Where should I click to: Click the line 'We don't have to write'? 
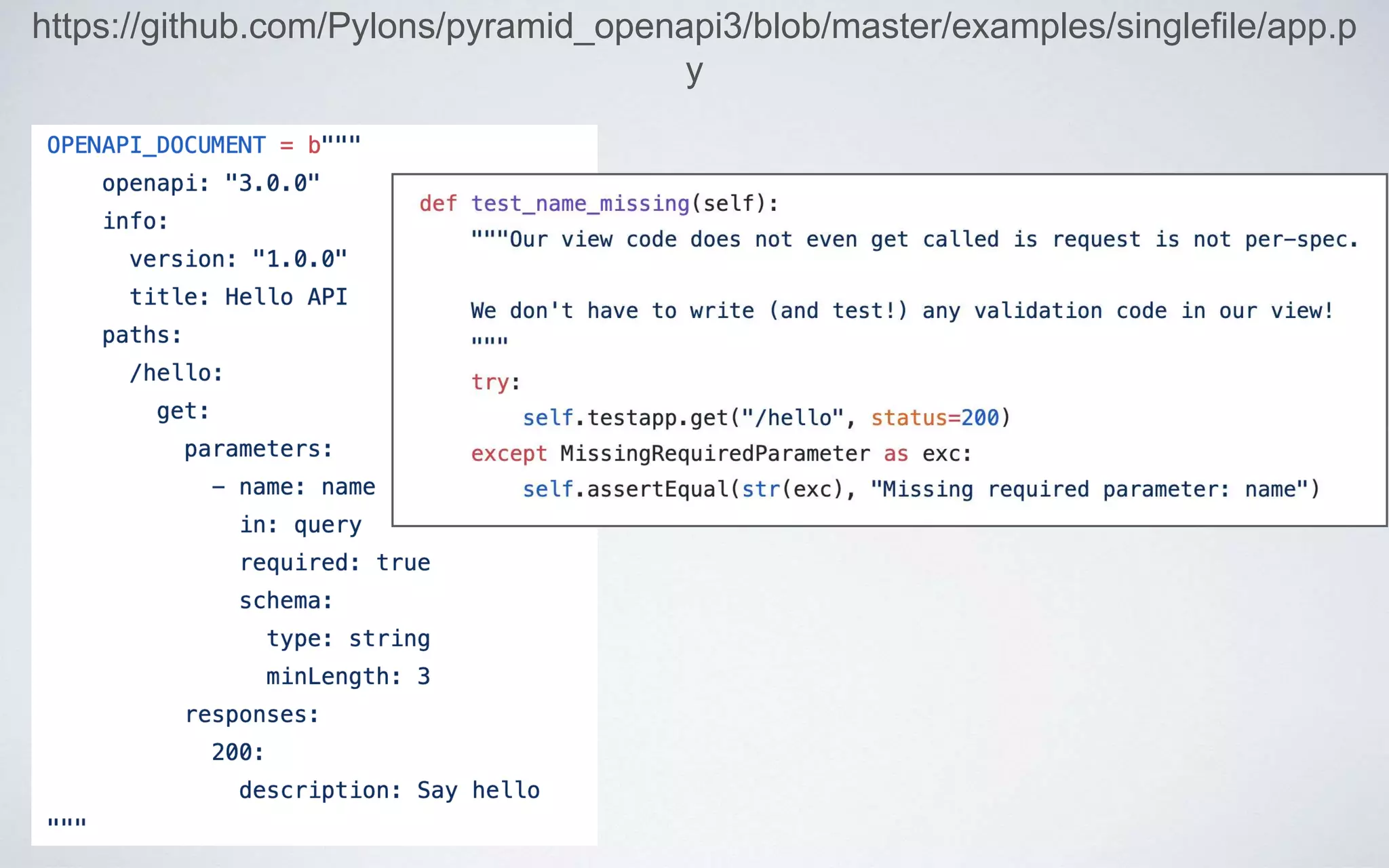coord(903,311)
